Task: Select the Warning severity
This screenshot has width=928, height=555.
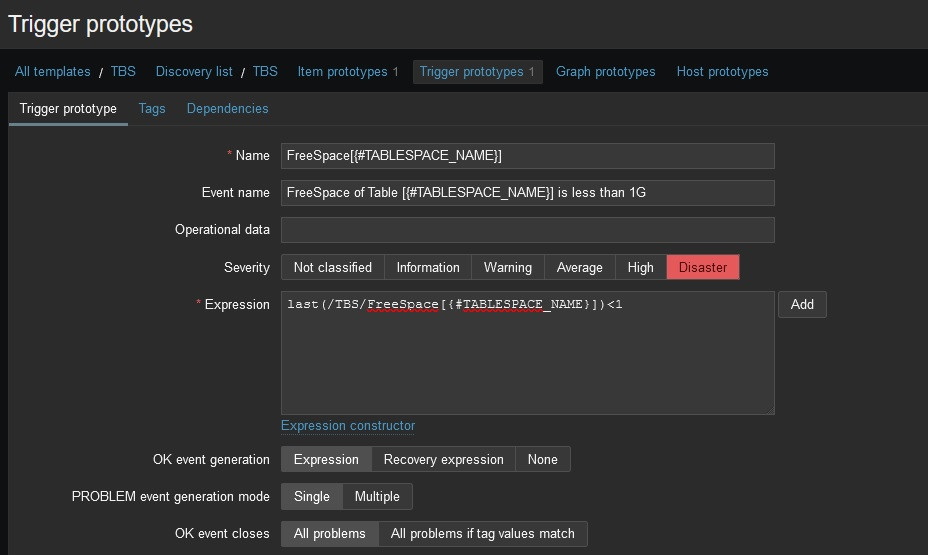Action: point(507,268)
